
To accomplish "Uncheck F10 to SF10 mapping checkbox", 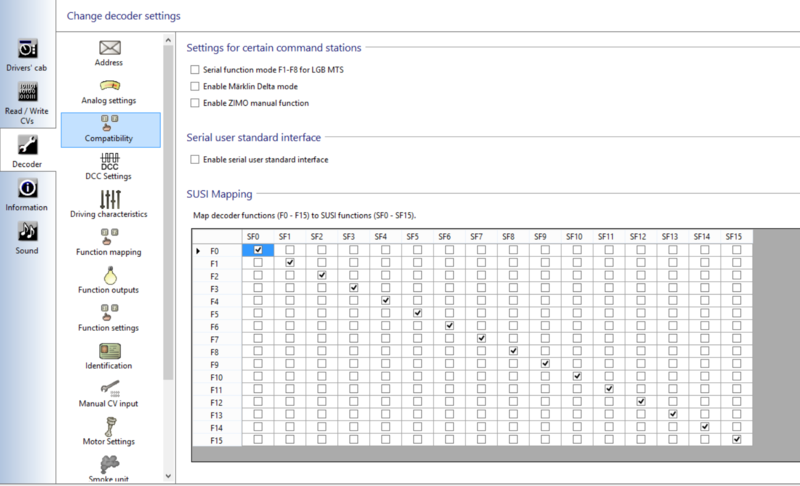I will 577,376.
